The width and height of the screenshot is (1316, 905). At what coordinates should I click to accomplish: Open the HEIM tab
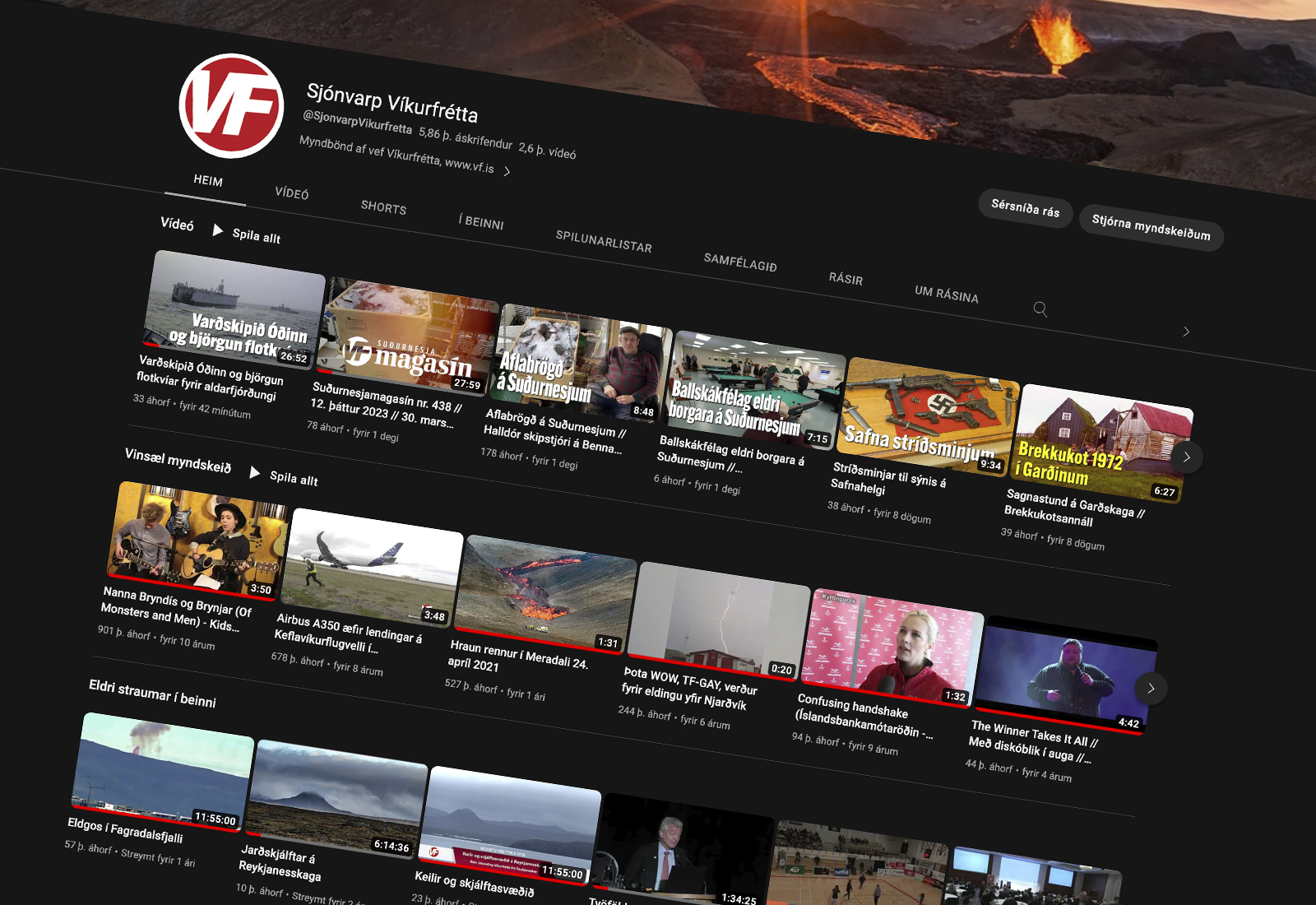(x=208, y=180)
